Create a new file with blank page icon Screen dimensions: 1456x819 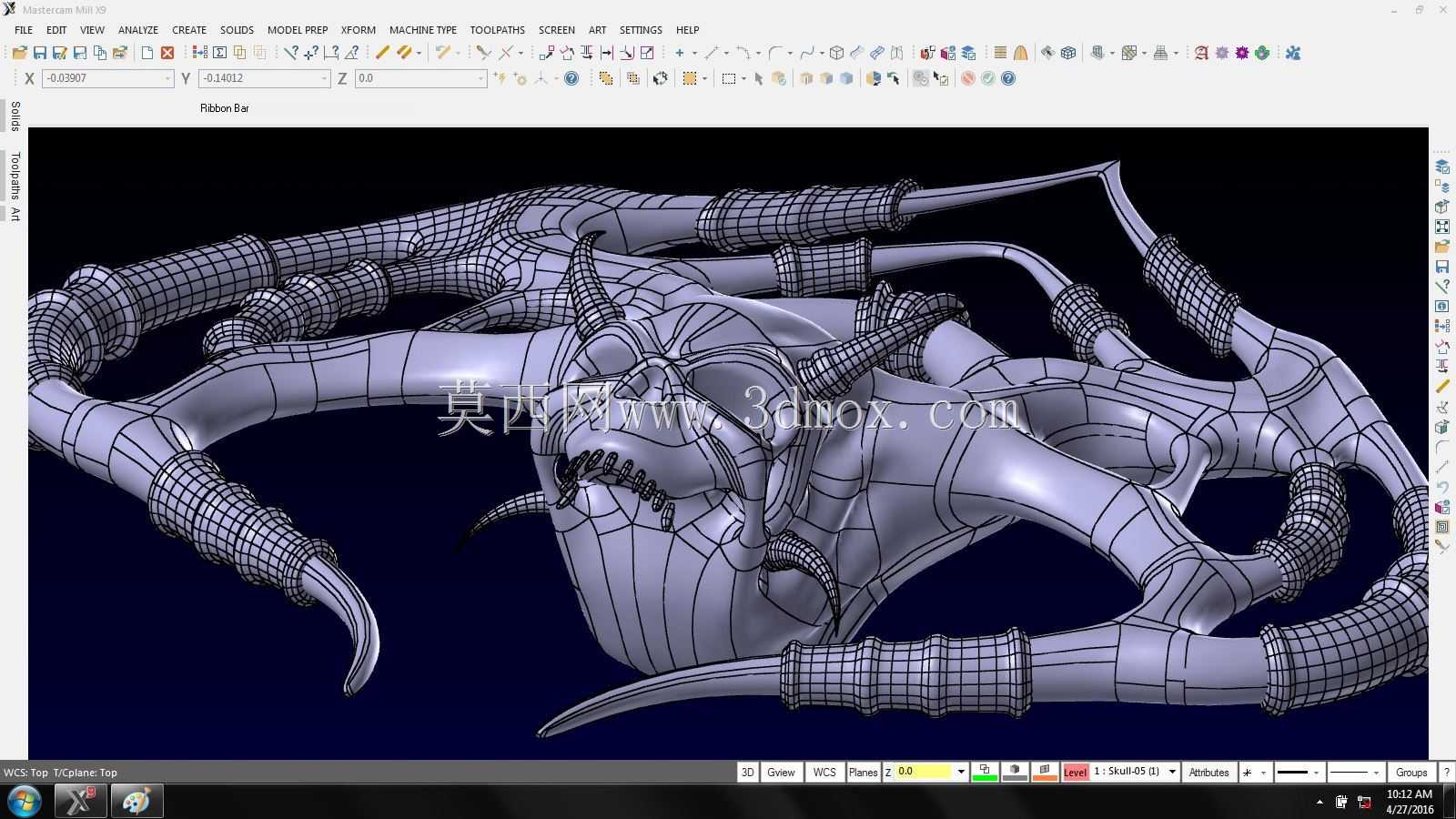147,53
